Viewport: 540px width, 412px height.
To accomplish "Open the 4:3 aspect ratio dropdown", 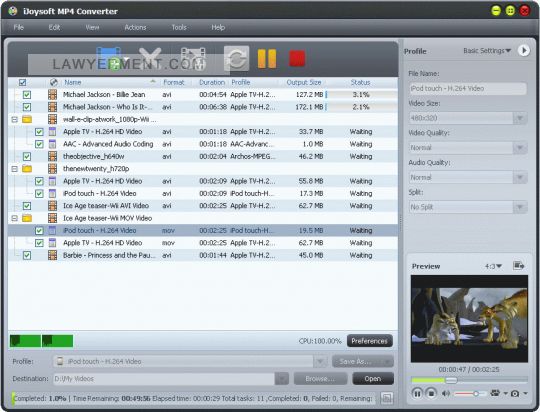I will click(493, 266).
